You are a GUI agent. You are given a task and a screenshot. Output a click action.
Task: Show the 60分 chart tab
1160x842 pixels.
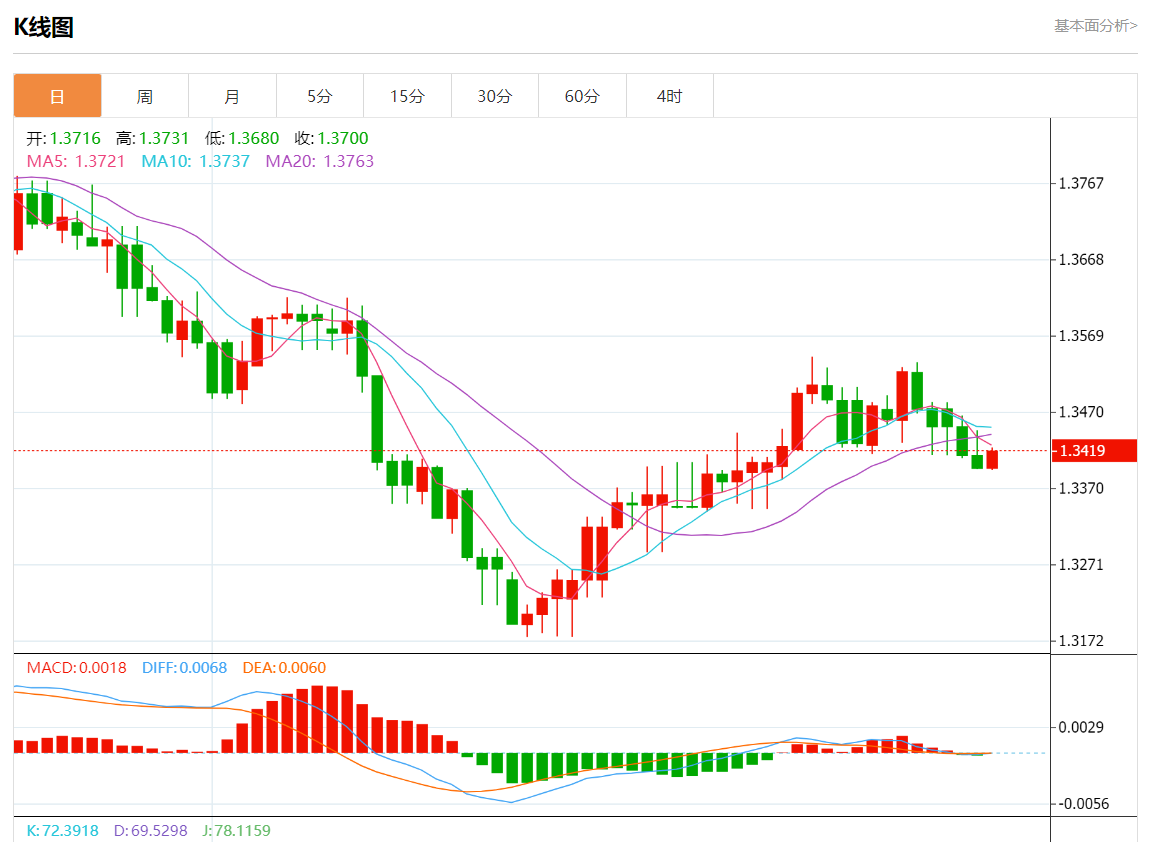coord(582,96)
